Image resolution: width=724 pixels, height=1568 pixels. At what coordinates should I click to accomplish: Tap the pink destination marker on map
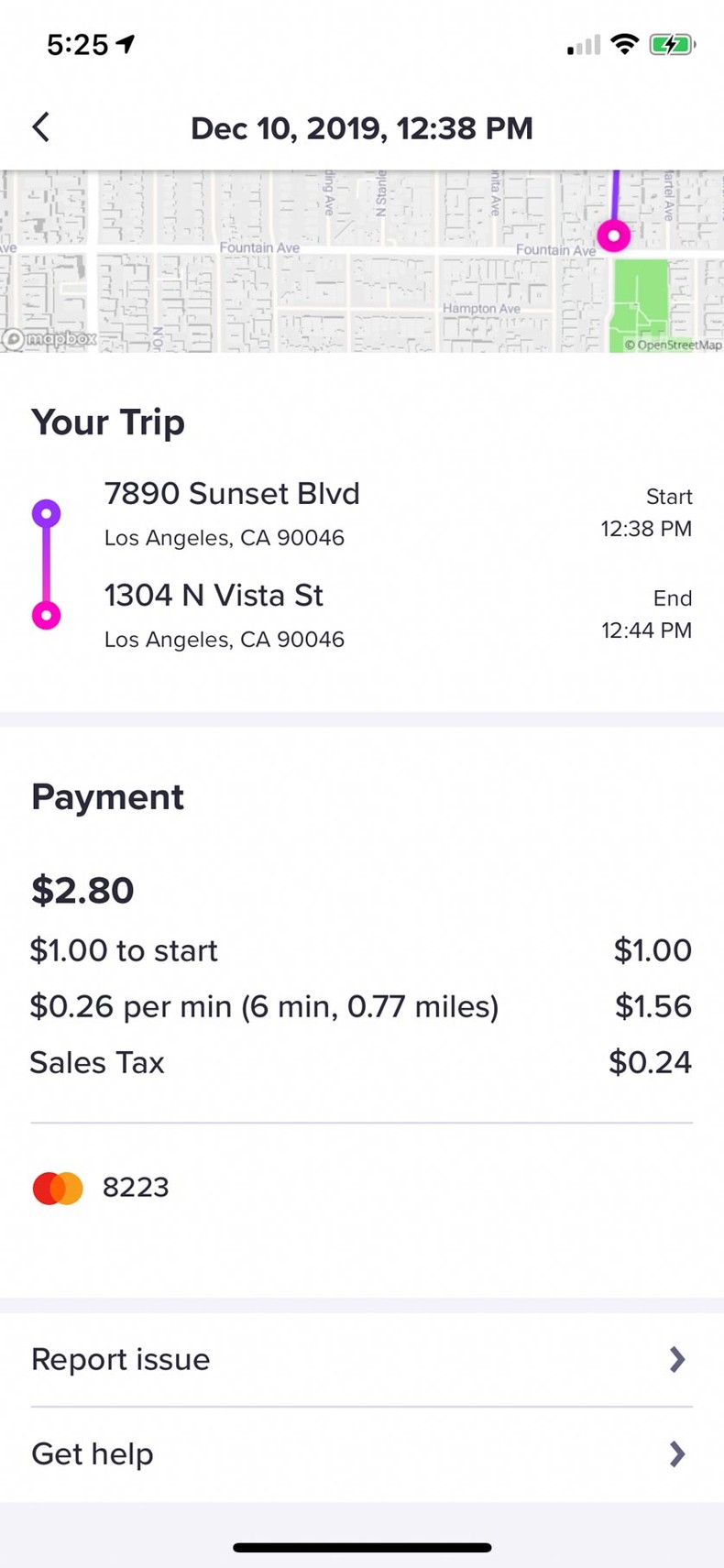613,236
